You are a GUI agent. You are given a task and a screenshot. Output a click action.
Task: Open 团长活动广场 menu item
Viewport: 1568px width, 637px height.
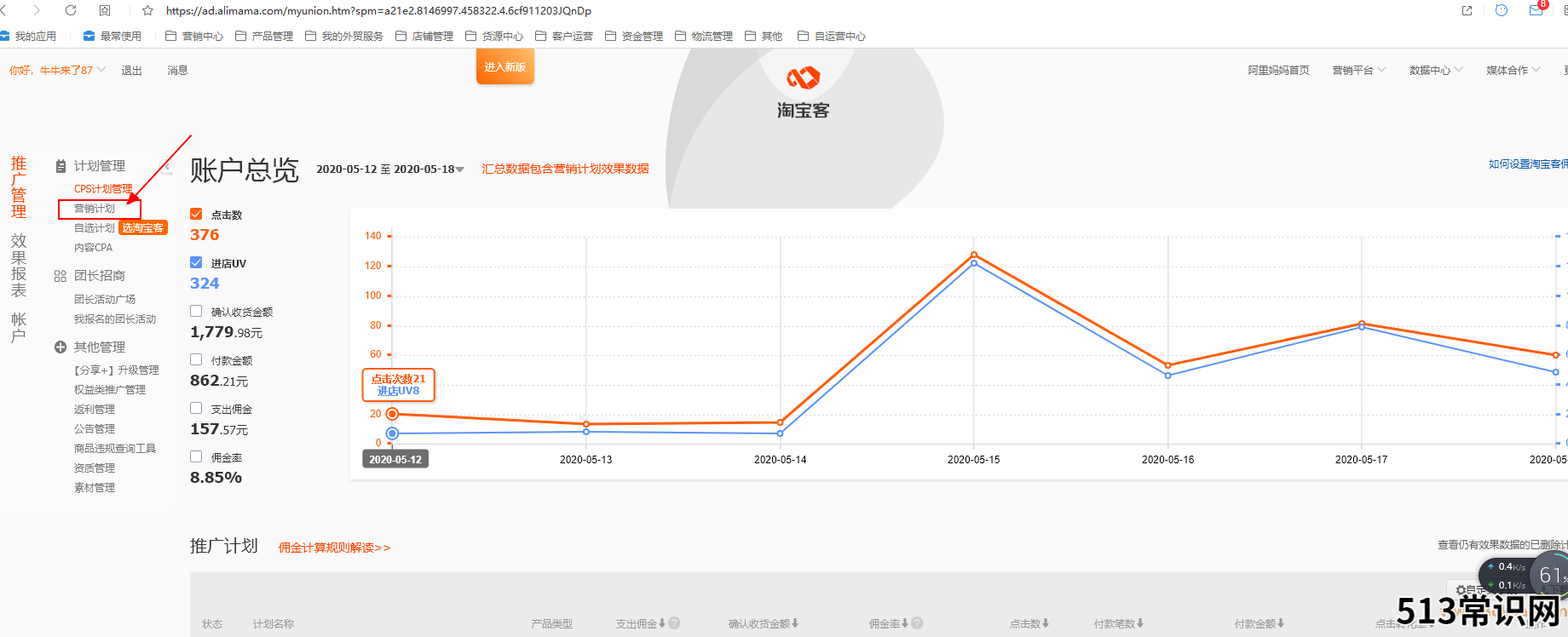pyautogui.click(x=105, y=300)
